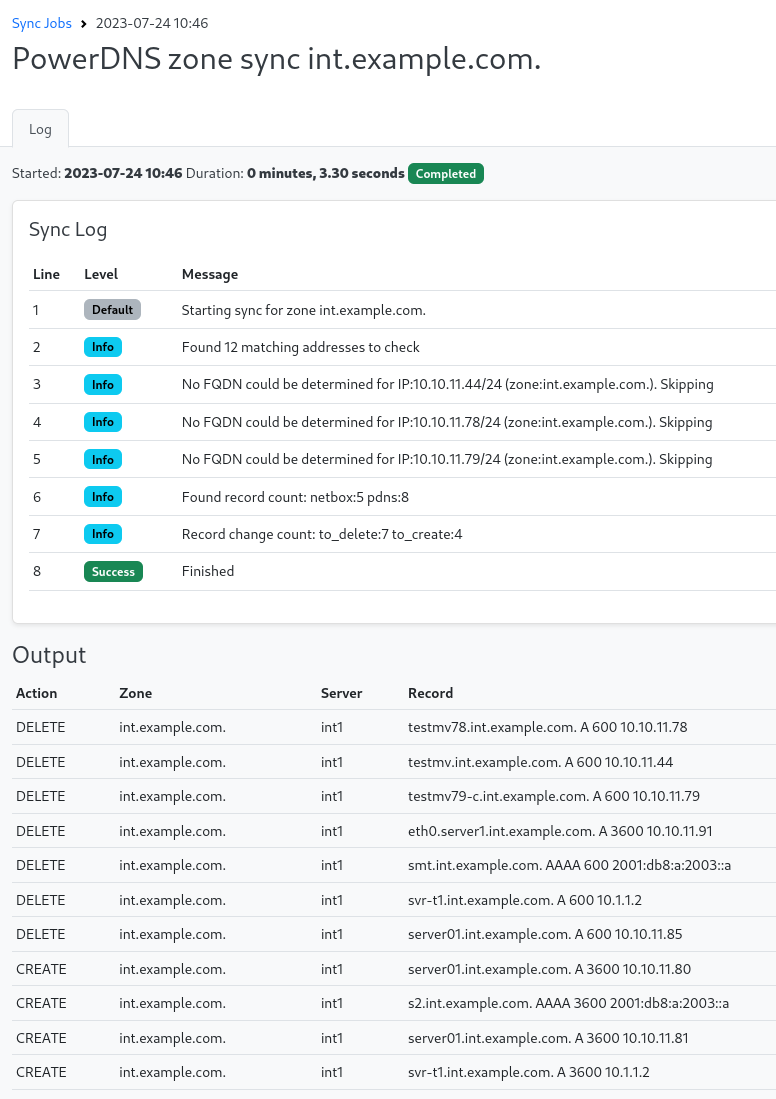Select the server01 A 3600 10.10.11.80 record
This screenshot has width=776, height=1099.
(x=550, y=969)
